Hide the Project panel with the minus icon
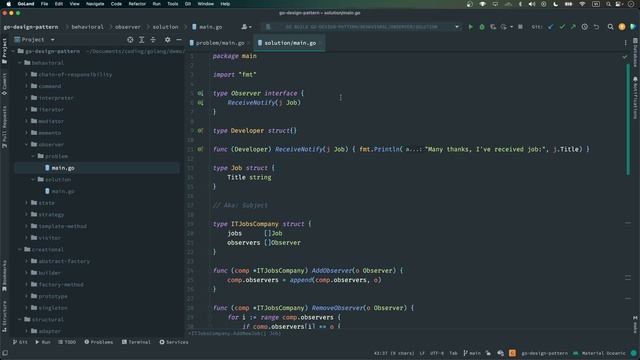Screen dimensions: 640x360 [179, 40]
